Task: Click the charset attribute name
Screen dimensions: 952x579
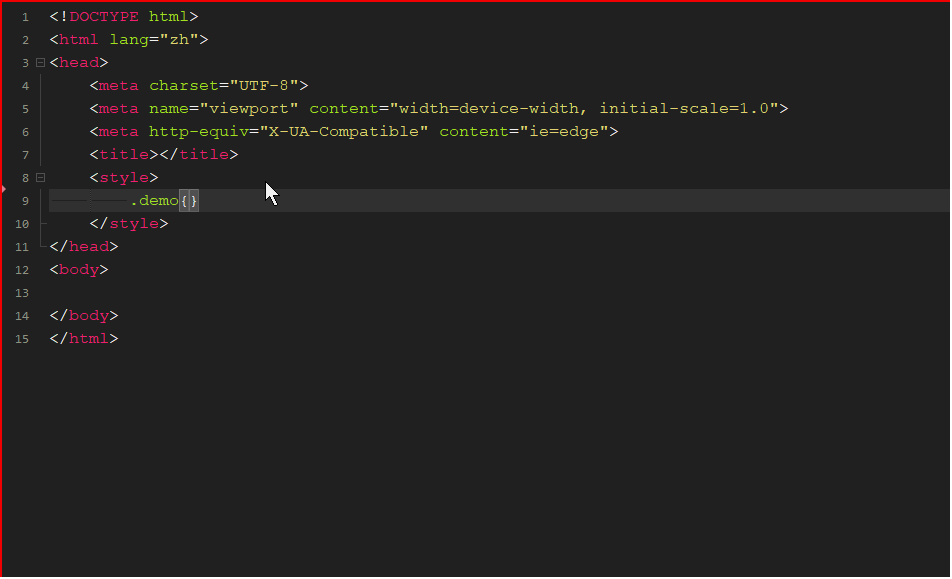Action: point(184,86)
